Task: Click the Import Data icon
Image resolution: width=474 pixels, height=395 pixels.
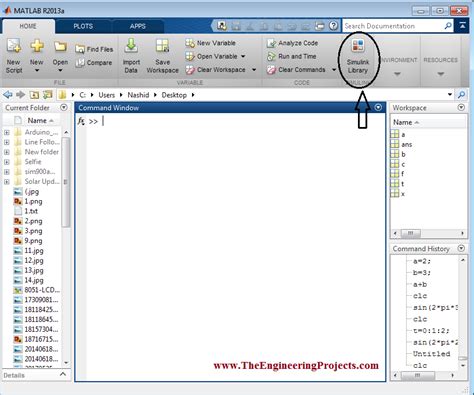Action: tap(131, 46)
